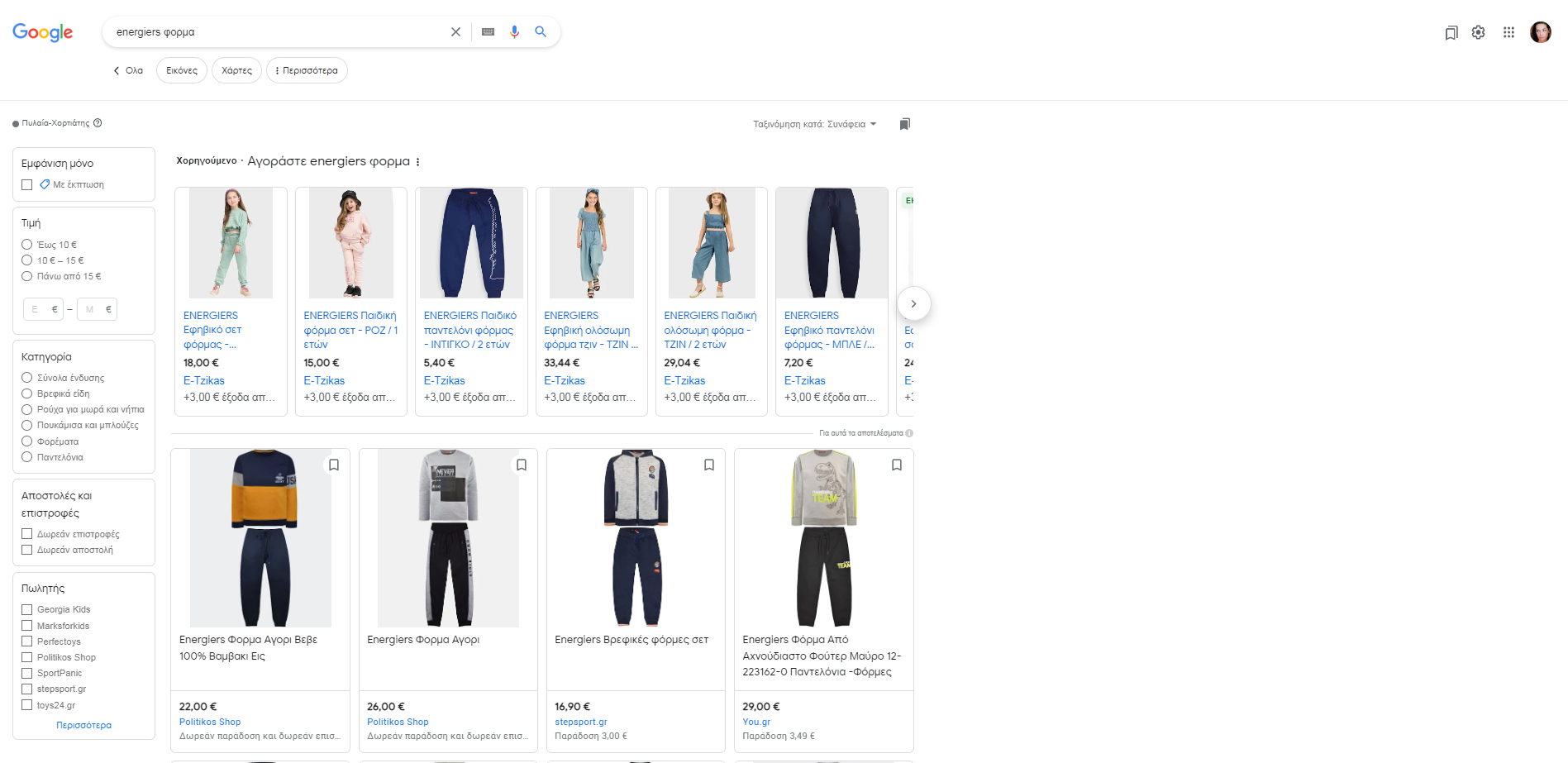Open the account profile avatar
This screenshot has width=1568, height=763.
[1541, 32]
